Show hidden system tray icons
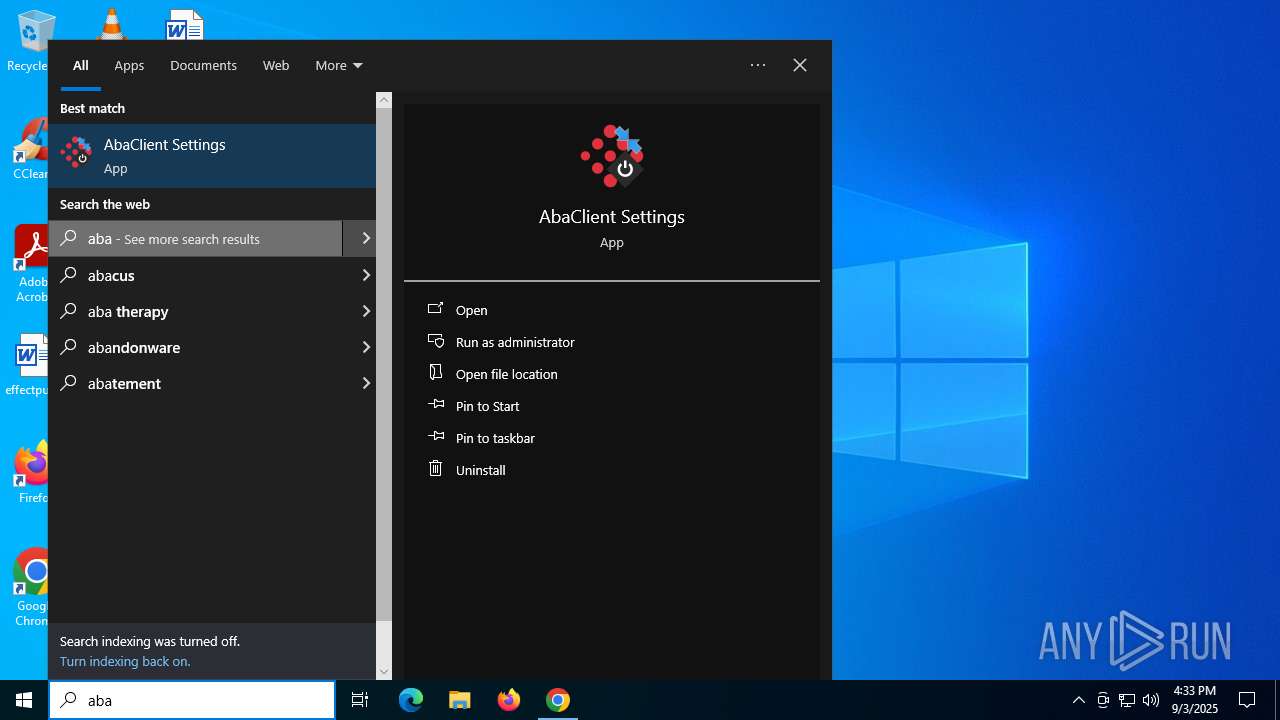The image size is (1280, 720). tap(1078, 700)
